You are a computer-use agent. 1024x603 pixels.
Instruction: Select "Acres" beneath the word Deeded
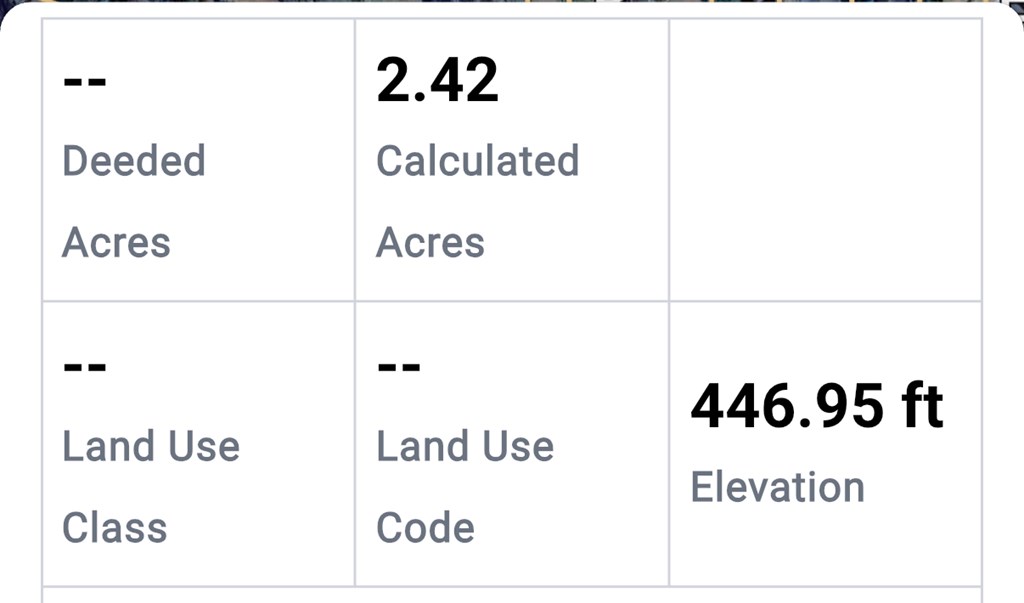click(x=116, y=242)
